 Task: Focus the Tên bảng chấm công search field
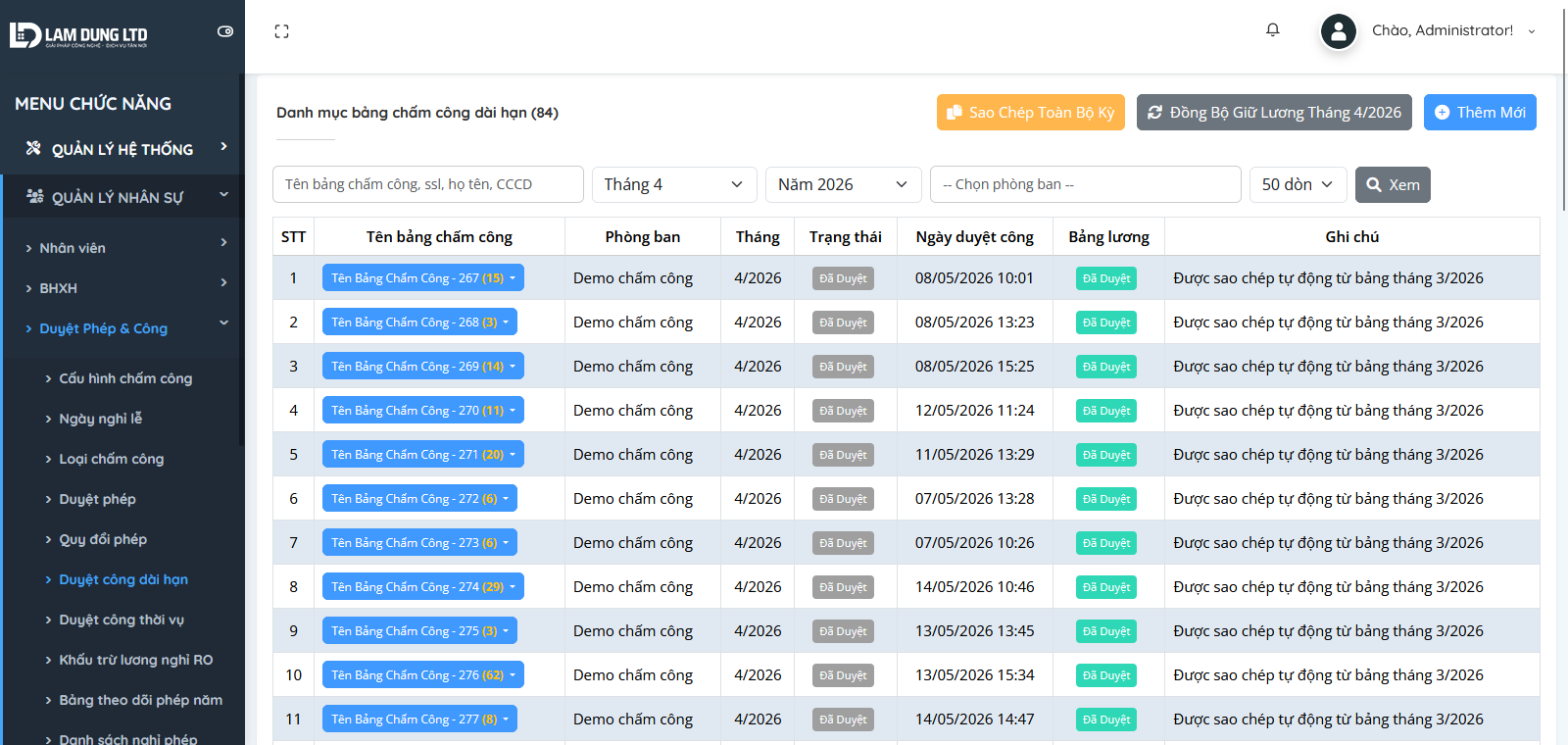tap(428, 184)
